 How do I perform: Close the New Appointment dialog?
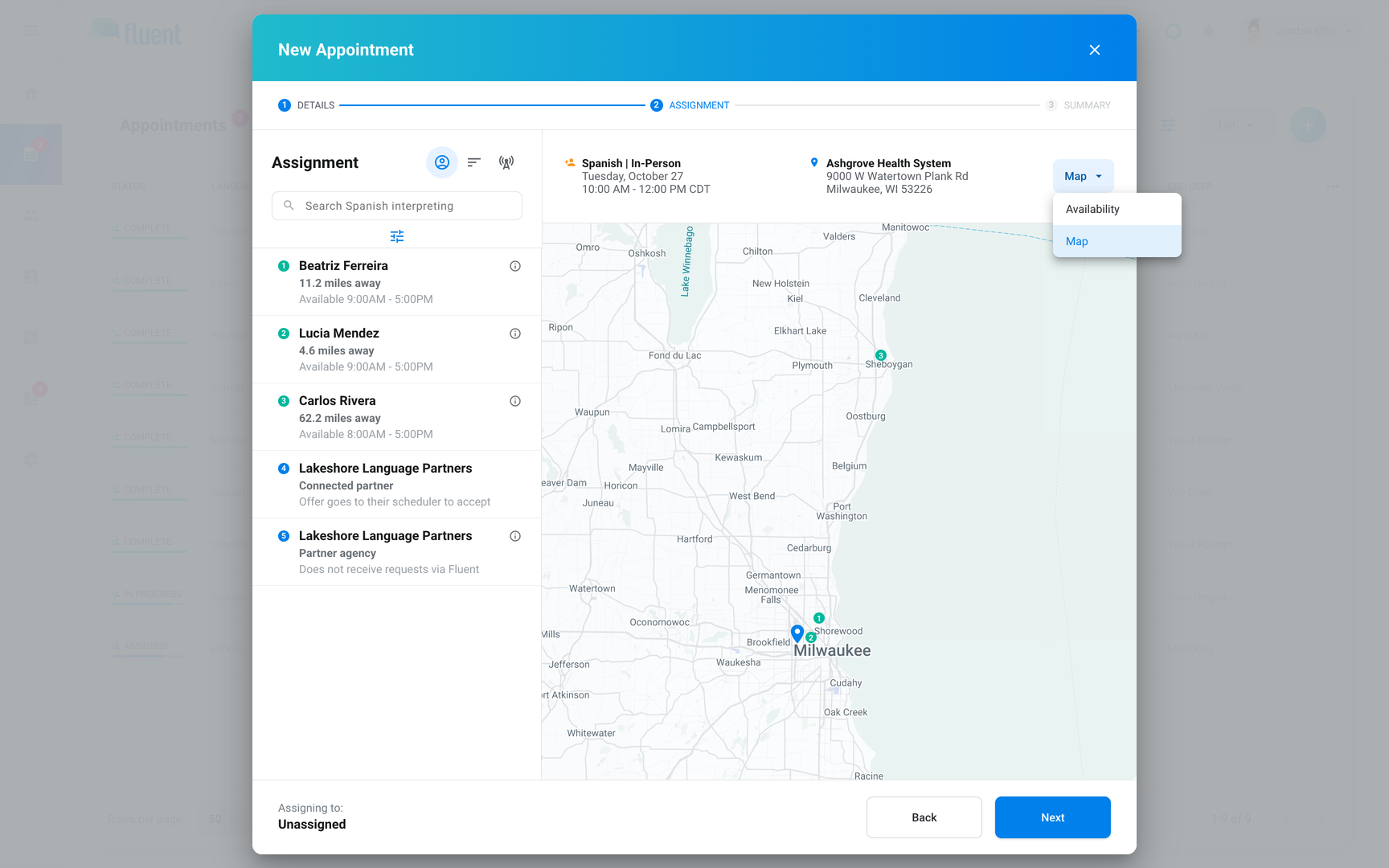(1094, 50)
